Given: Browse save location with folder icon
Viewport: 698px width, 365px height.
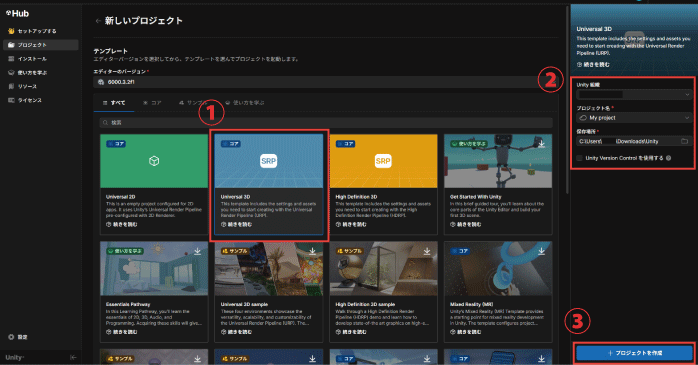Looking at the screenshot, I should 685,141.
